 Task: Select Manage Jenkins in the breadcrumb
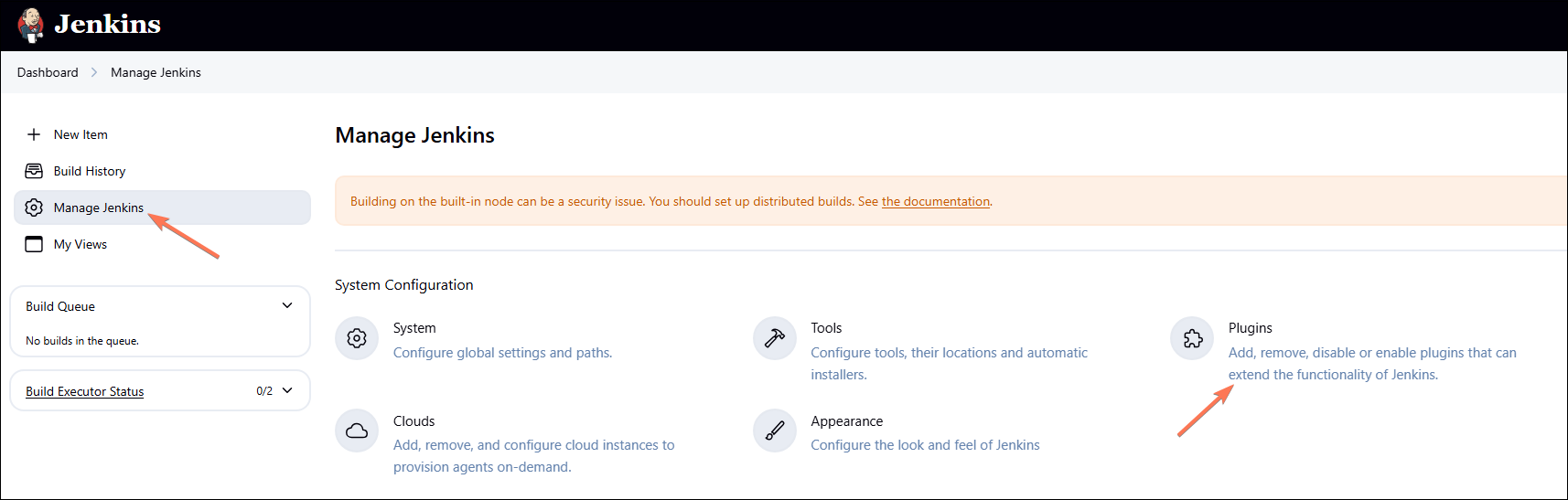[x=156, y=72]
